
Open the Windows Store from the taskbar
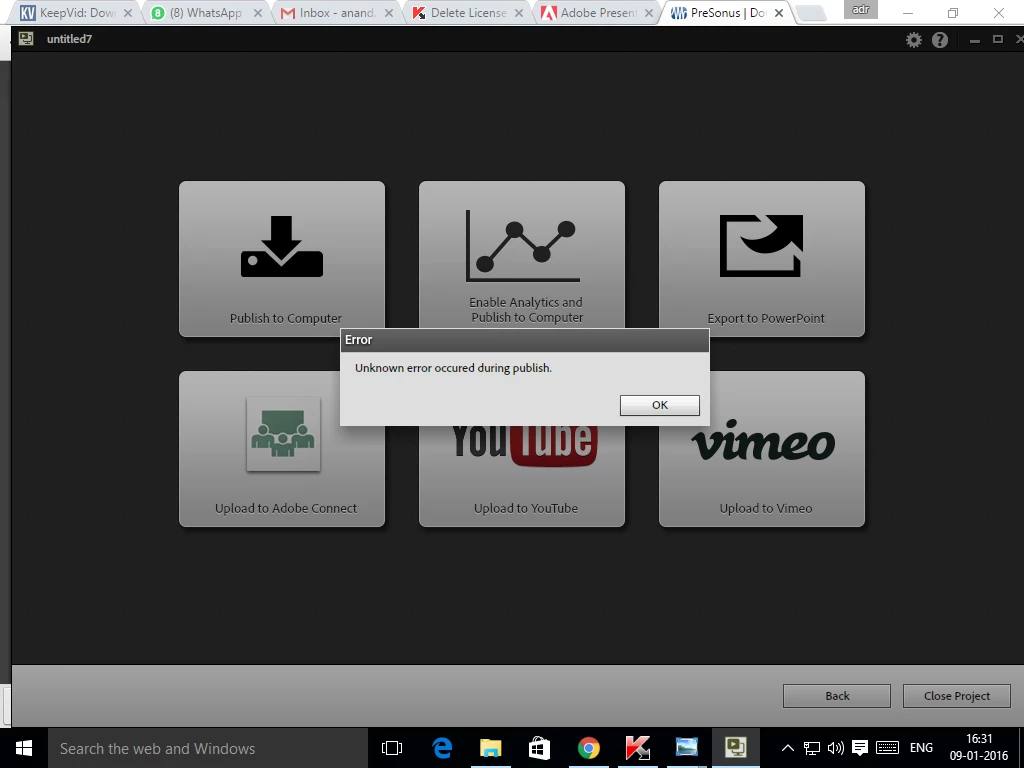[539, 748]
